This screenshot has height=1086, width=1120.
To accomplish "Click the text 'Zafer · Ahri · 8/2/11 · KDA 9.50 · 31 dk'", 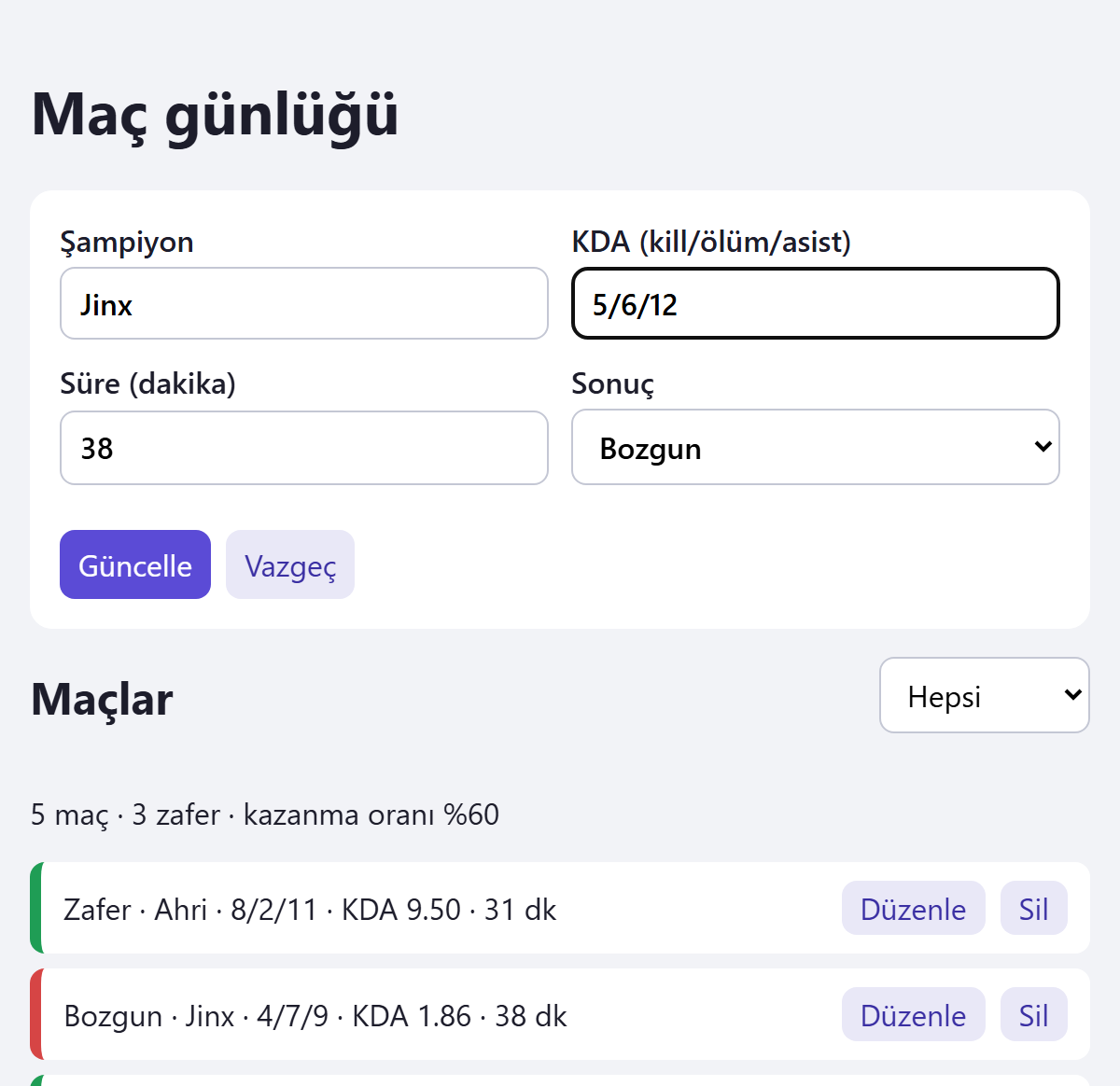I will coord(310,909).
